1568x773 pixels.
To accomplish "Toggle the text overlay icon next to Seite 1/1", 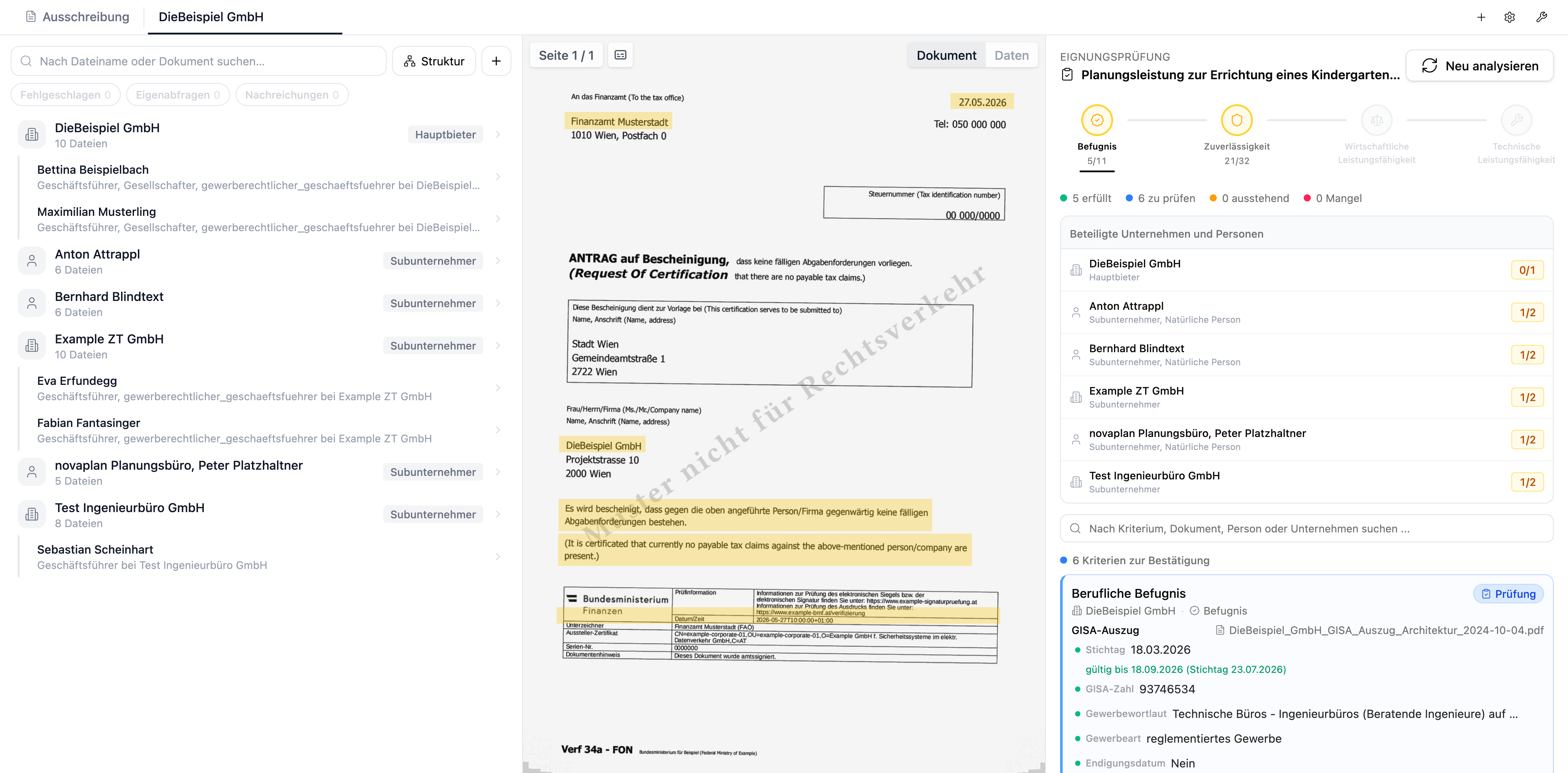I will [x=620, y=55].
